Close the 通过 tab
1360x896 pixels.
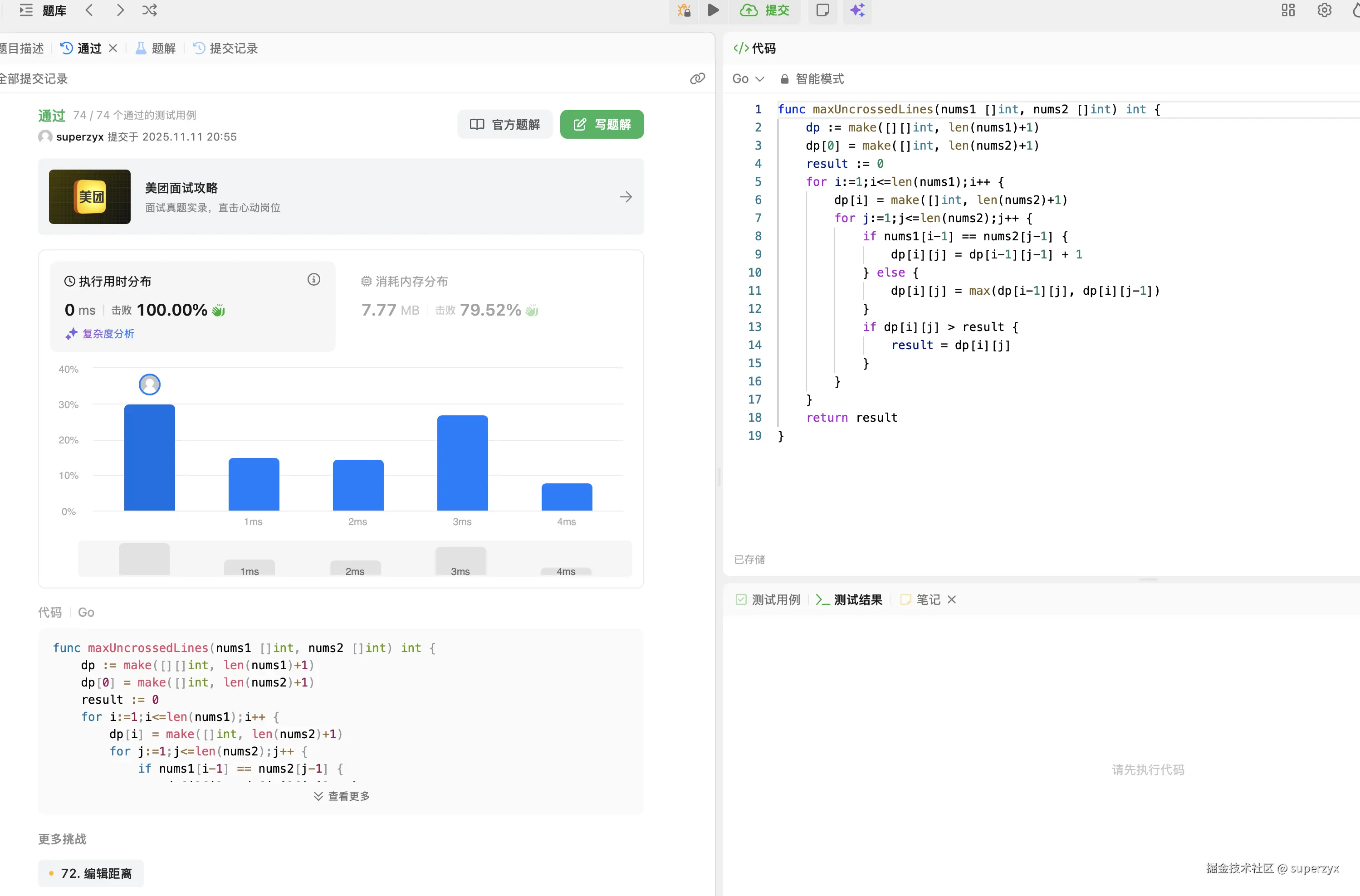click(113, 49)
